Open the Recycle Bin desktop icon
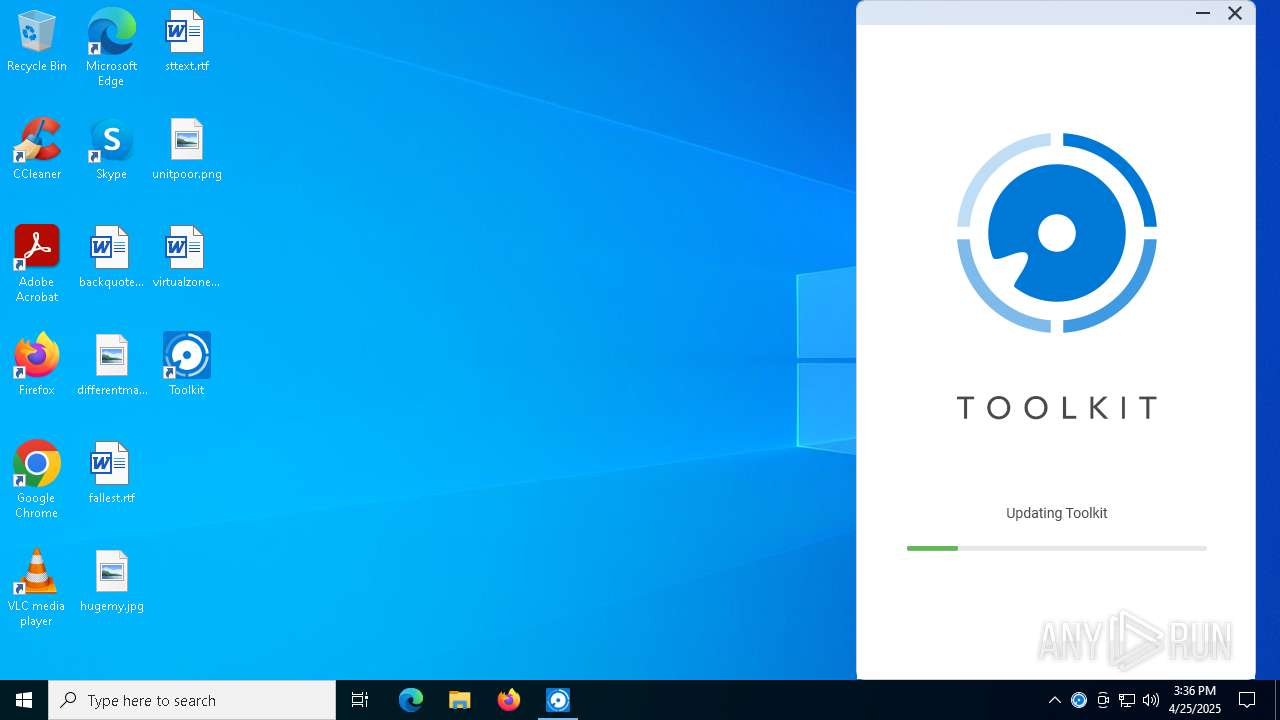Image resolution: width=1280 pixels, height=720 pixels. pyautogui.click(x=36, y=41)
